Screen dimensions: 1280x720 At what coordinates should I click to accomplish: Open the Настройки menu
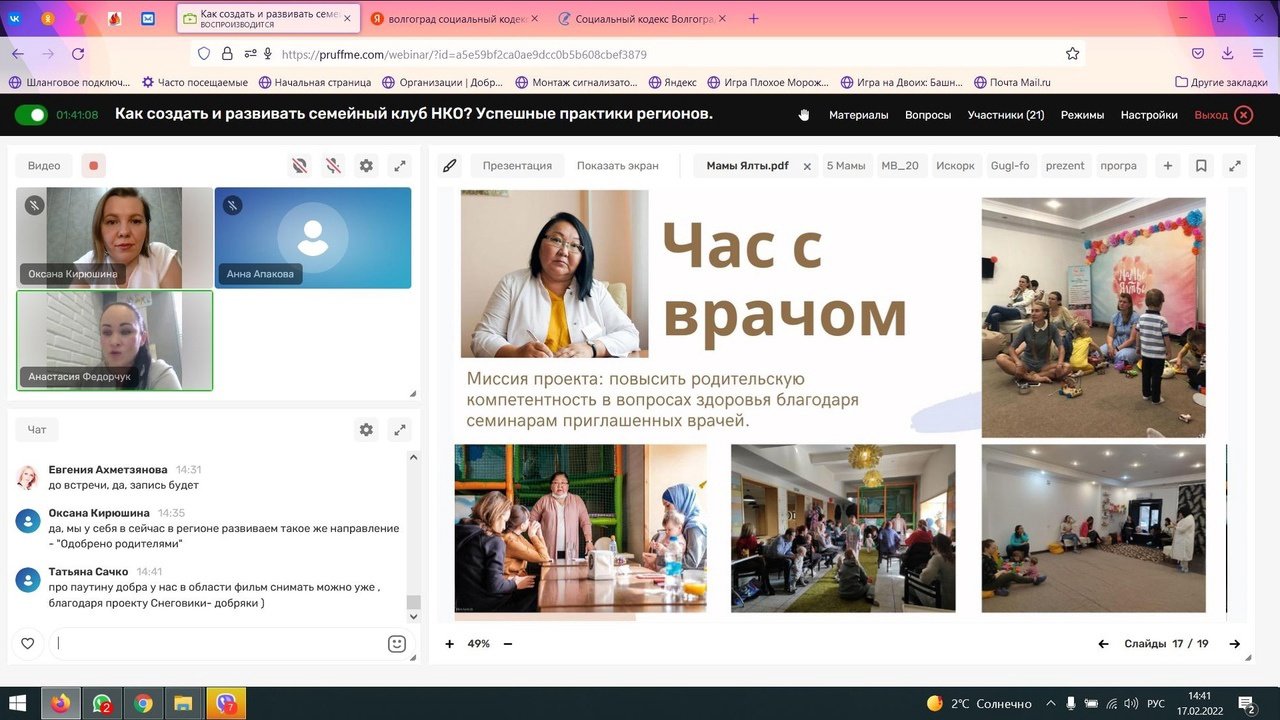tap(1149, 115)
